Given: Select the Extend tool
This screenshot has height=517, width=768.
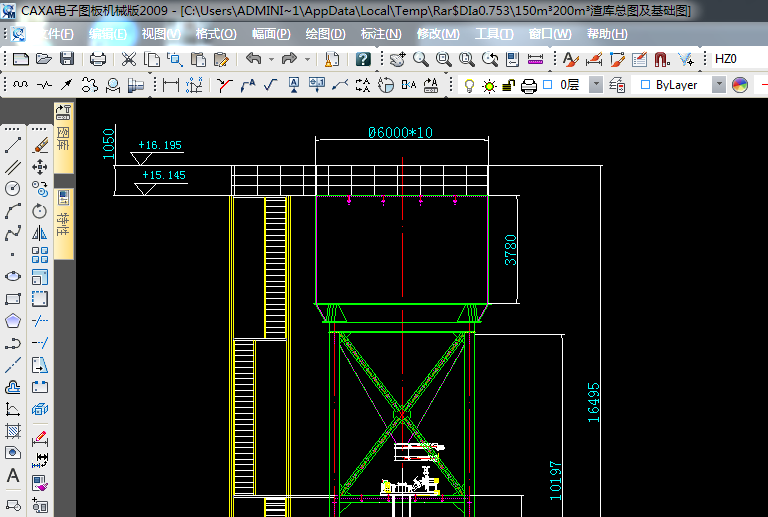Looking at the screenshot, I should [x=40, y=343].
